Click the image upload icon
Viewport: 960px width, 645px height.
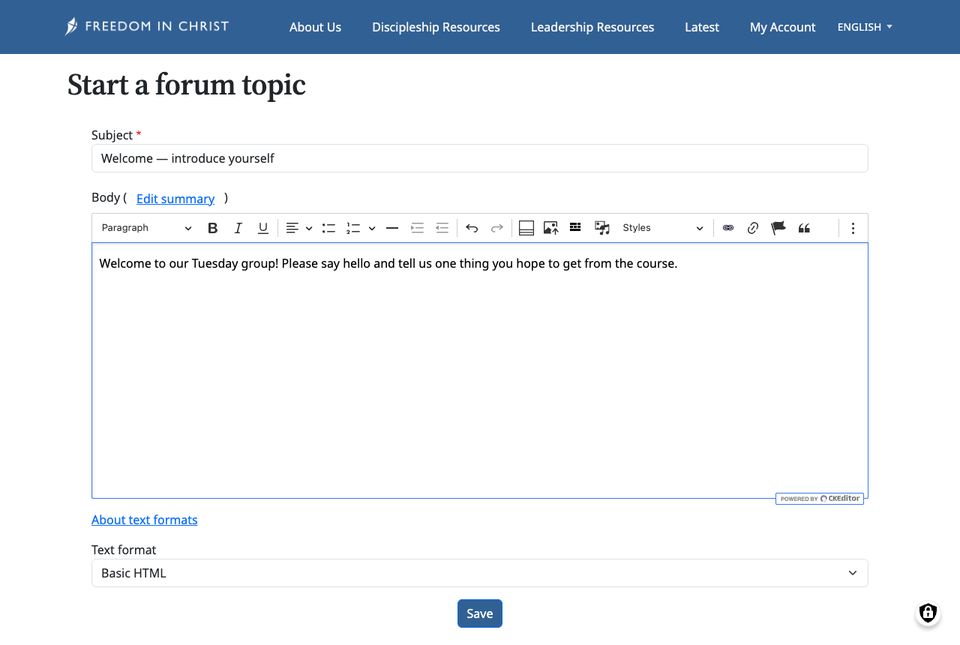pyautogui.click(x=550, y=228)
